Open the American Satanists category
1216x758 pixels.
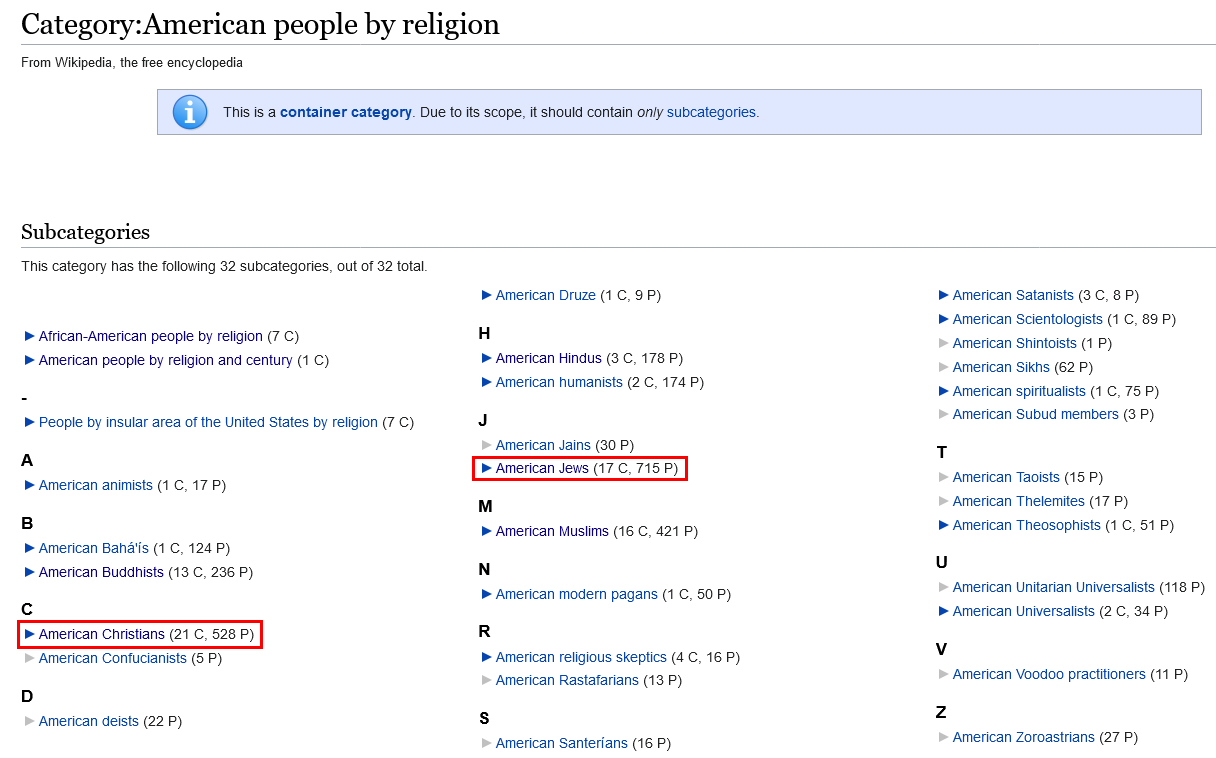[x=1013, y=295]
